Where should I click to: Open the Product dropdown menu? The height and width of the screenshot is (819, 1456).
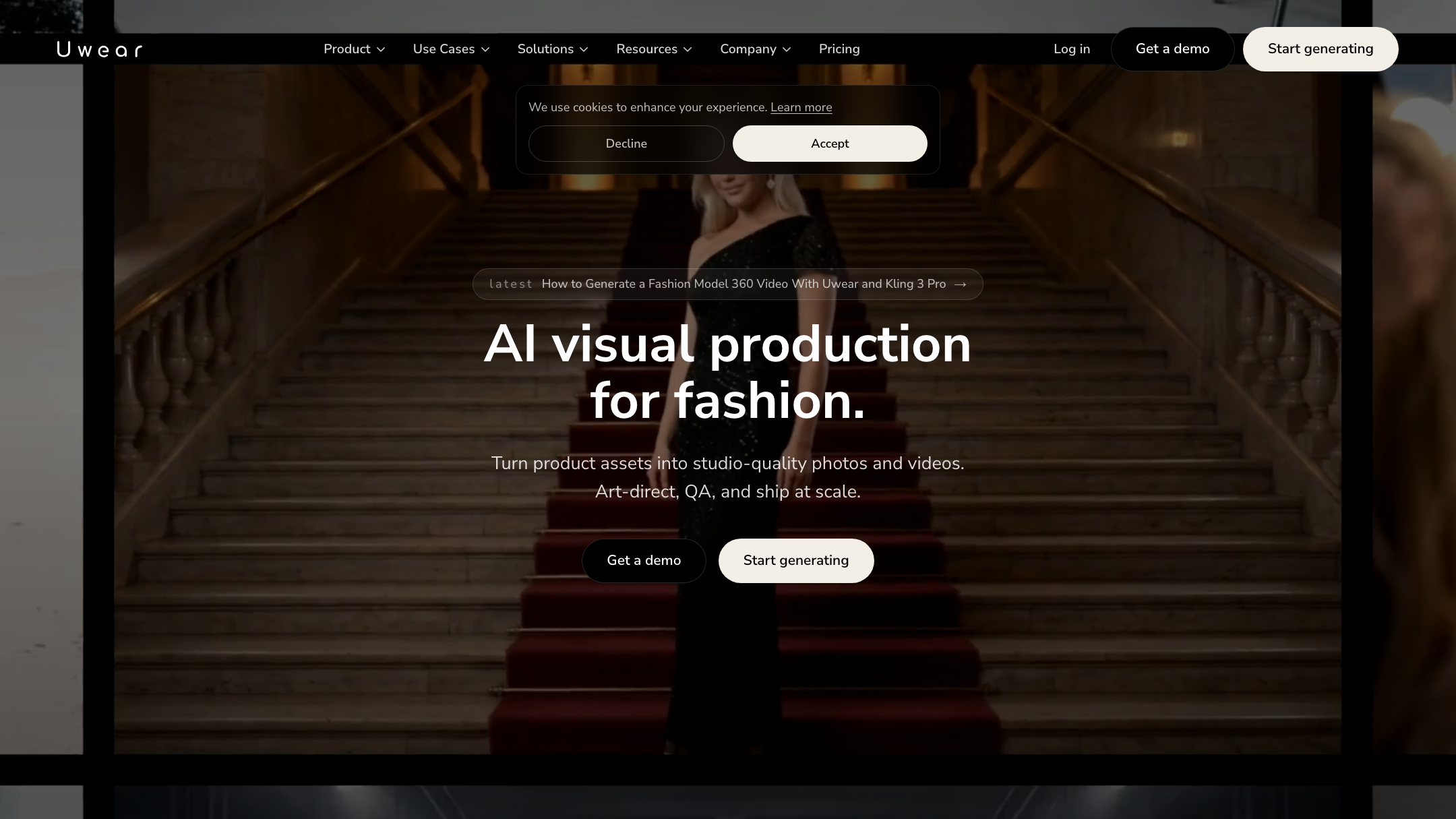[x=354, y=49]
